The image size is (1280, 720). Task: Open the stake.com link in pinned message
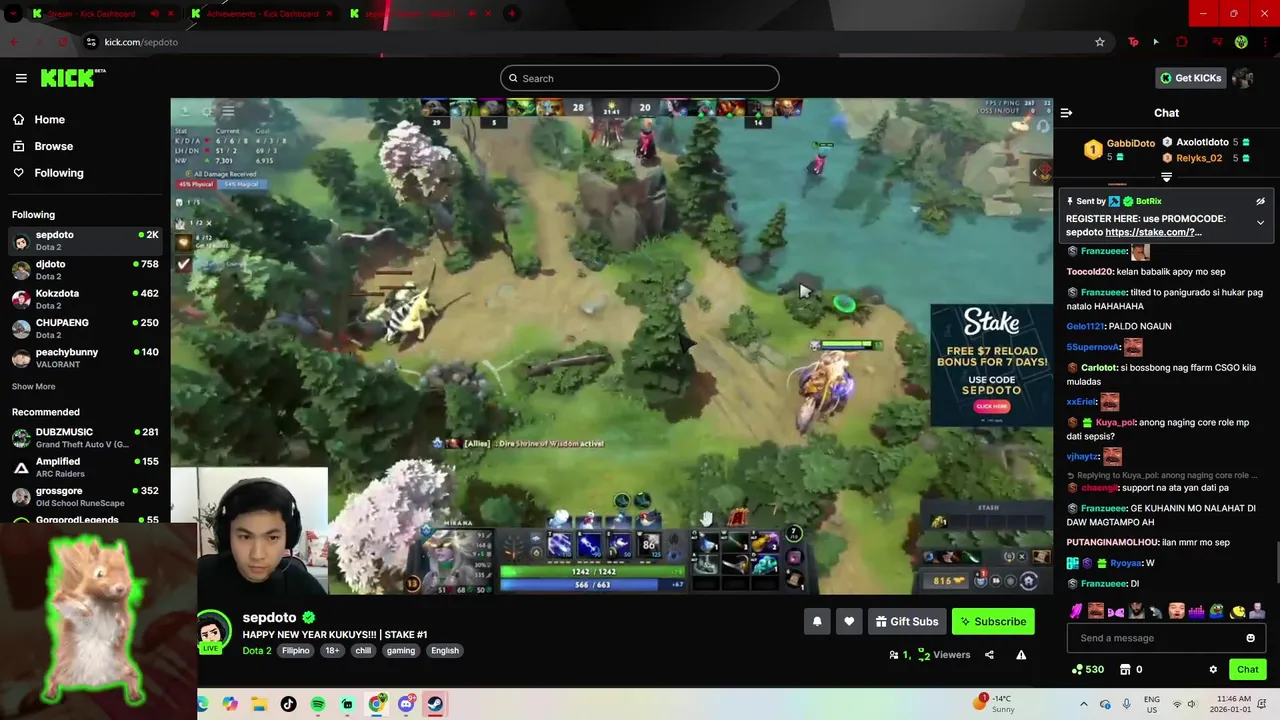pyautogui.click(x=1153, y=232)
